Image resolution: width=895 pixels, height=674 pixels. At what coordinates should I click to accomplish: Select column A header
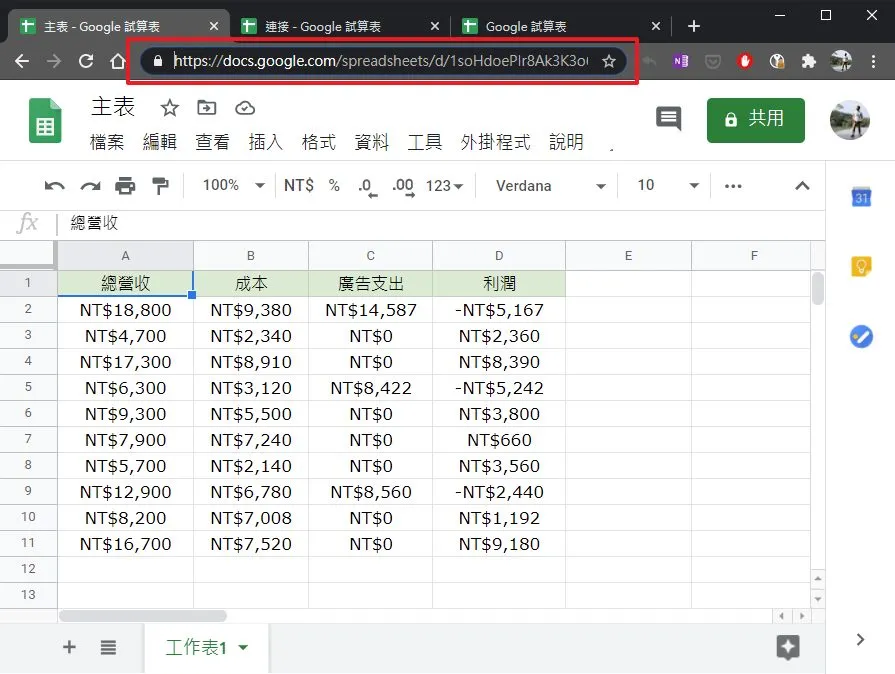coord(126,256)
